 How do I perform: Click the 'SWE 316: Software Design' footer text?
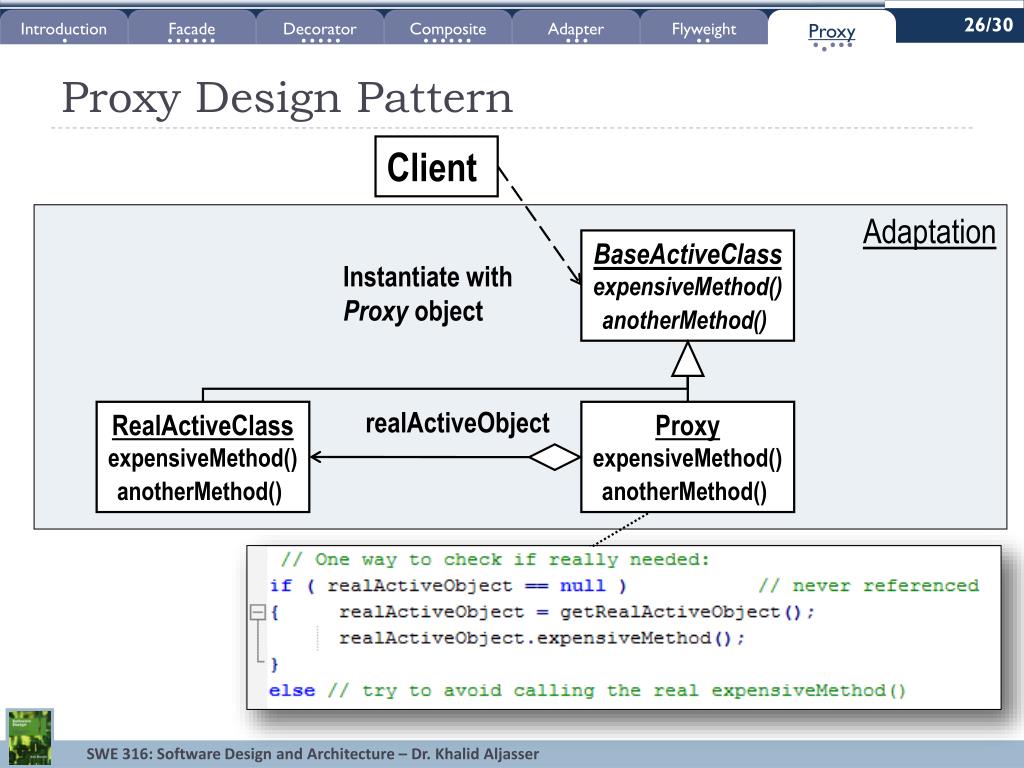point(313,754)
